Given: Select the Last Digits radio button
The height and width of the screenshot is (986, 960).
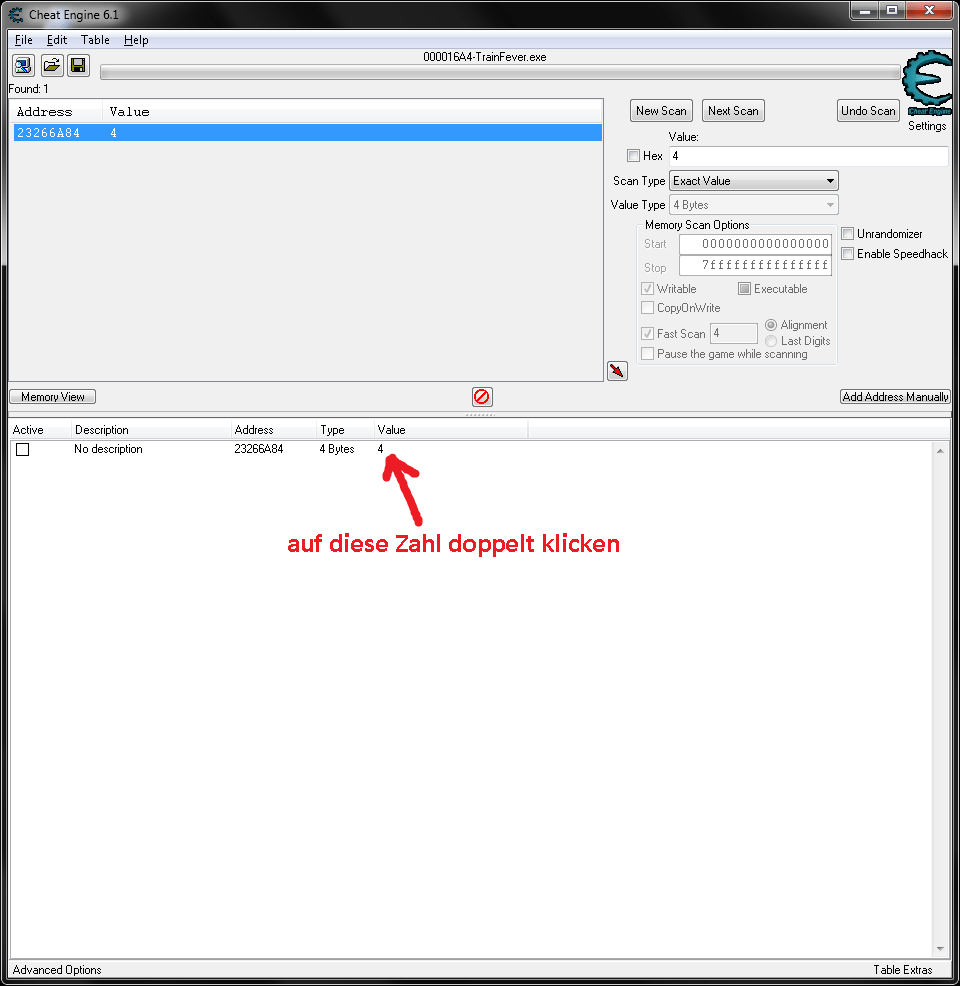Looking at the screenshot, I should point(771,341).
